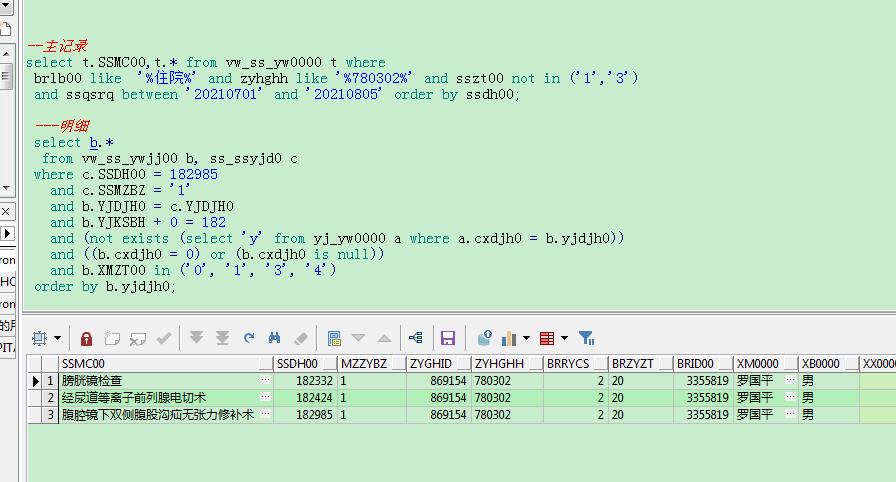Select row 1 via its row number
The image size is (896, 482).
(50, 380)
